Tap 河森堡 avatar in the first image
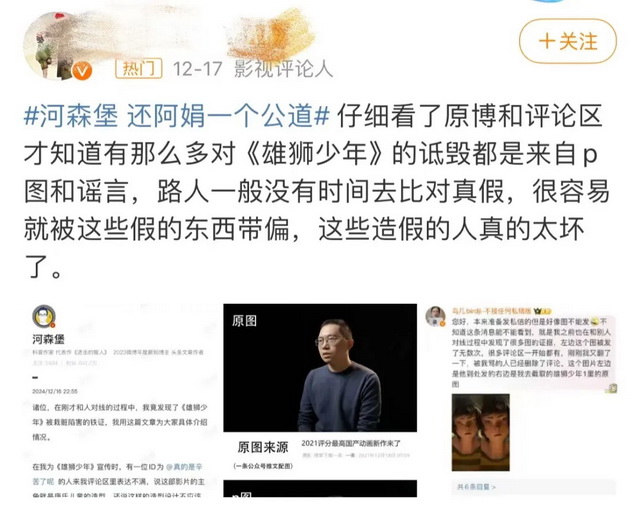The image size is (640, 516). click(x=44, y=316)
